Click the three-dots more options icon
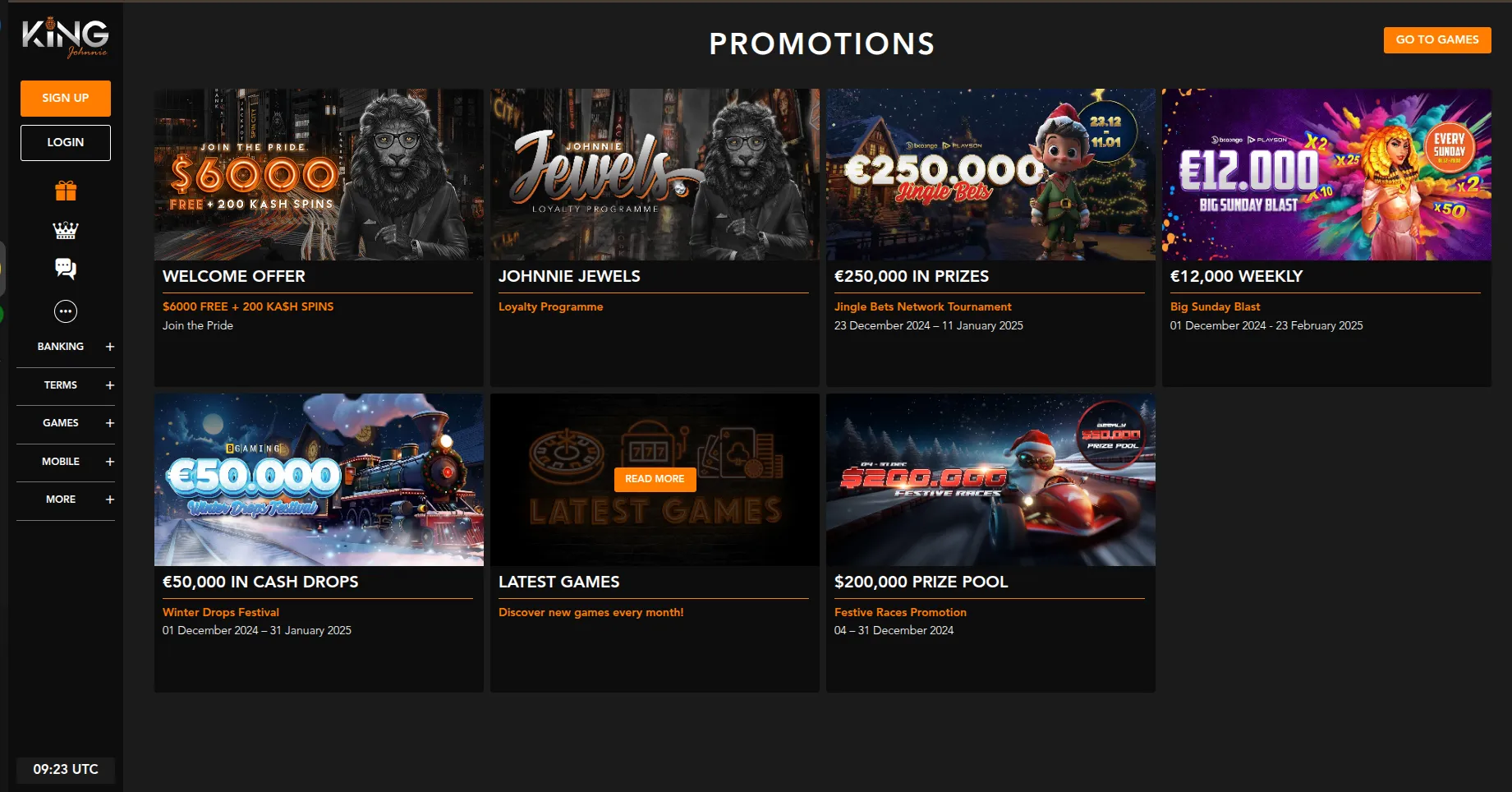 [66, 311]
